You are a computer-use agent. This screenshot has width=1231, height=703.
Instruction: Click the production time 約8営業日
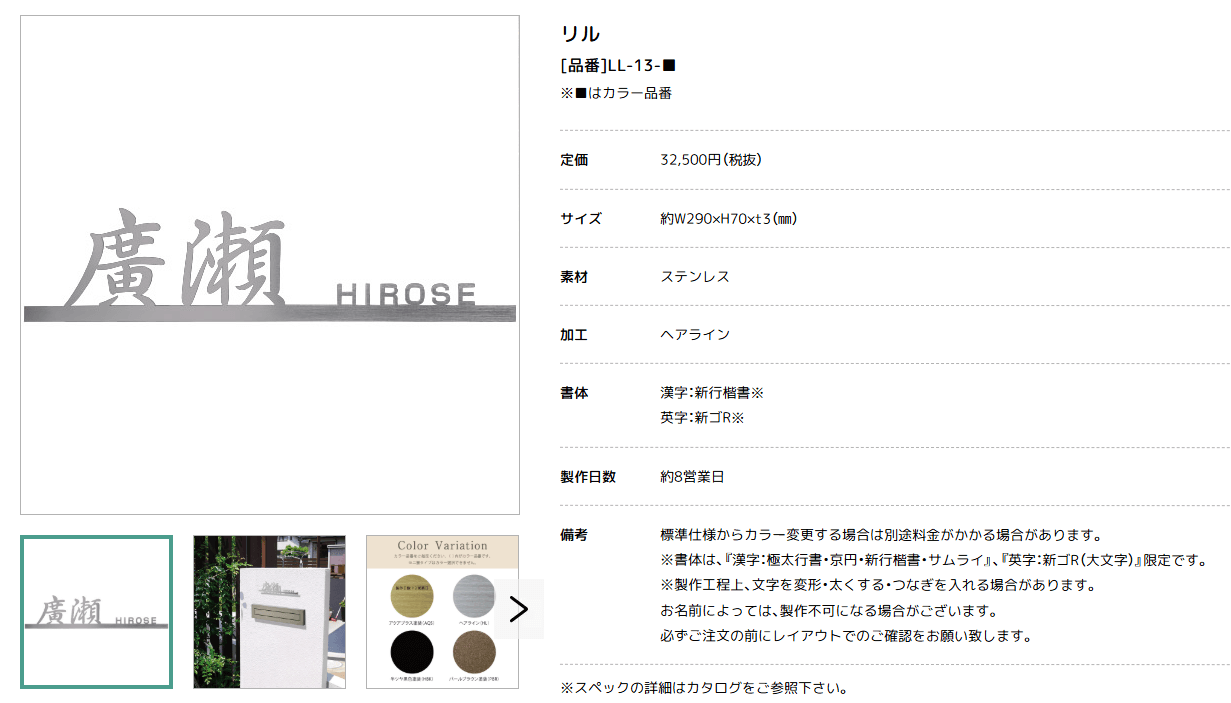click(x=692, y=476)
